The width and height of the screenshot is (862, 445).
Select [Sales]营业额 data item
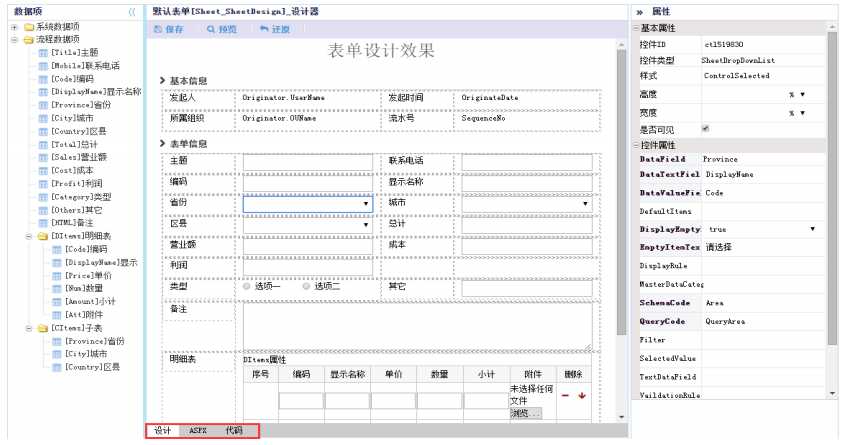79,158
